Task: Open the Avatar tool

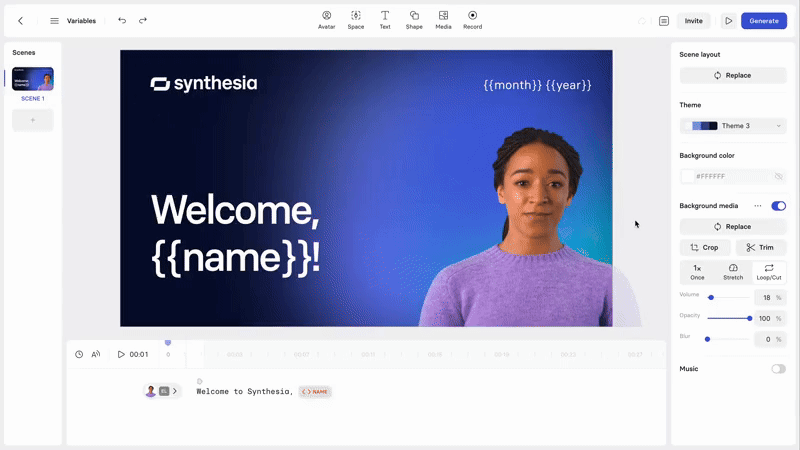Action: point(327,20)
